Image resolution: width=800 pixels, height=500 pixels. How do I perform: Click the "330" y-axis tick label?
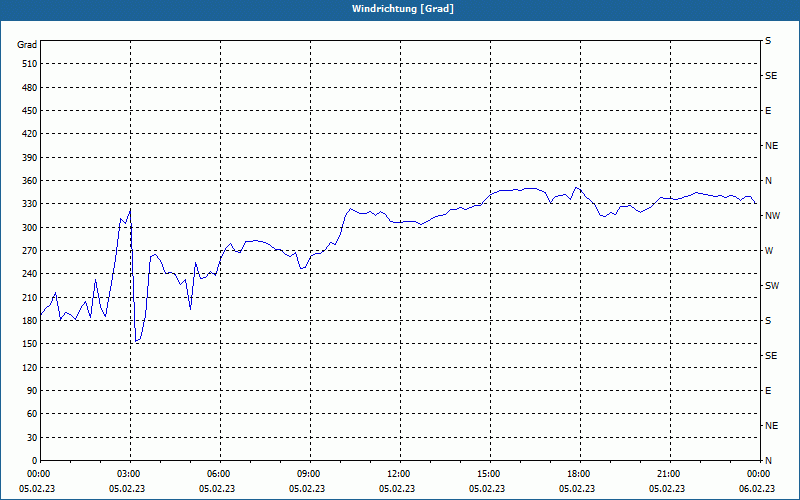(x=30, y=204)
